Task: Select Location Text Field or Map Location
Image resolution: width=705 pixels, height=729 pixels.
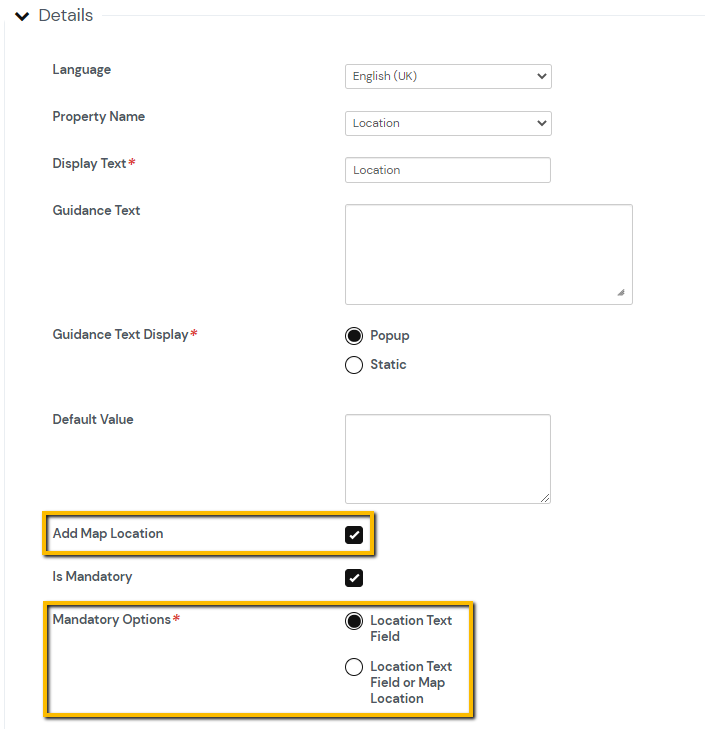Action: click(x=354, y=667)
